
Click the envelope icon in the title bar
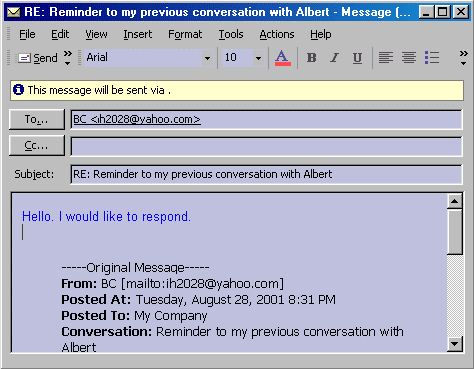14,12
